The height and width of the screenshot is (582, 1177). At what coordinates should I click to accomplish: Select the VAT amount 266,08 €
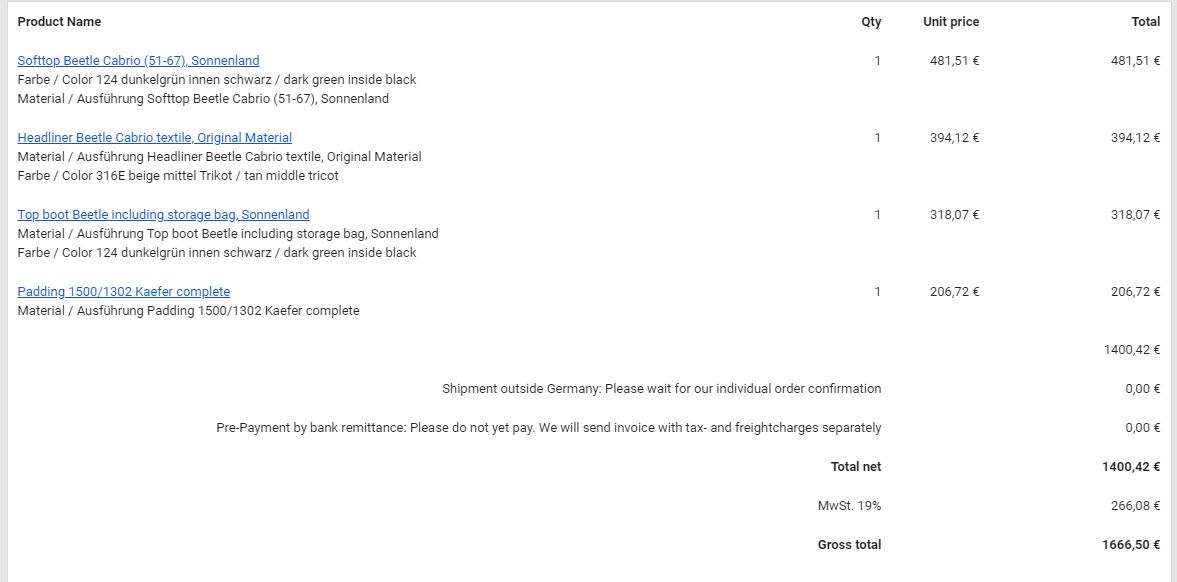click(x=1135, y=506)
